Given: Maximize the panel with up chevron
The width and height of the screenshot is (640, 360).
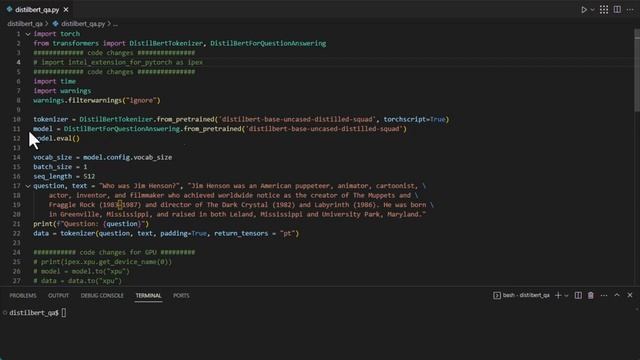Looking at the screenshot, I should [x=617, y=295].
